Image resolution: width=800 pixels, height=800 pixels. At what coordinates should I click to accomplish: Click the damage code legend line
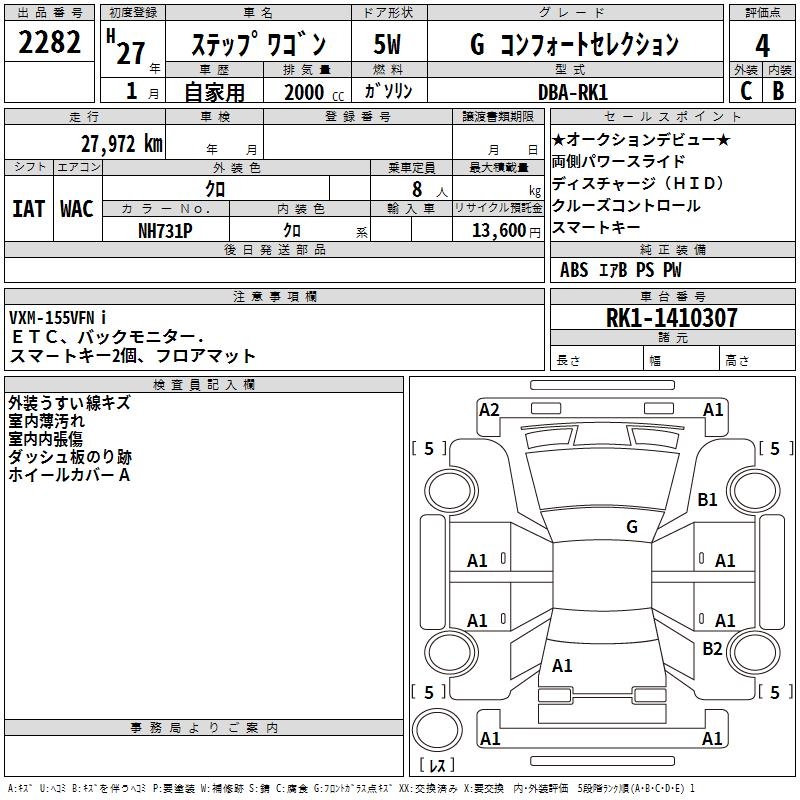point(351,788)
